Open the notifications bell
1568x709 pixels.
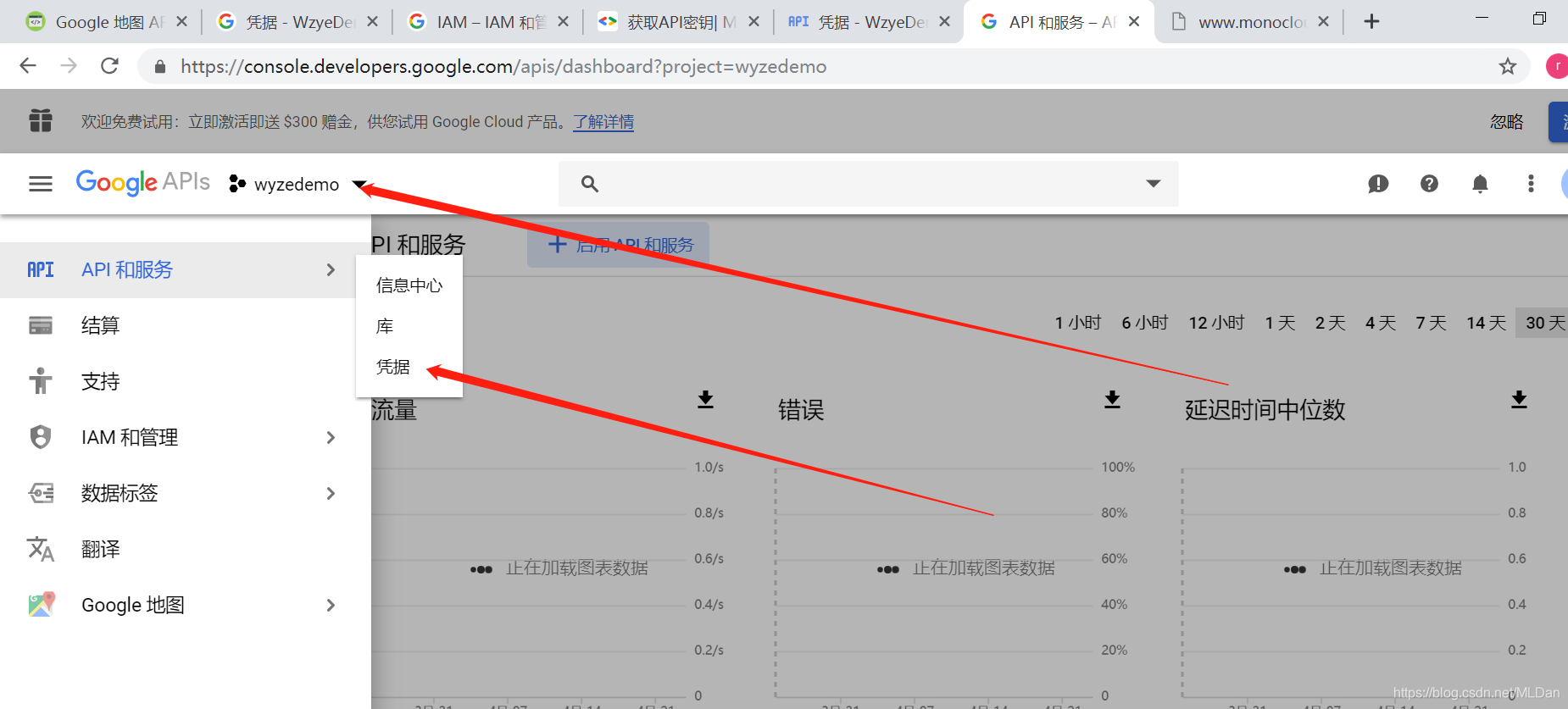click(1480, 184)
